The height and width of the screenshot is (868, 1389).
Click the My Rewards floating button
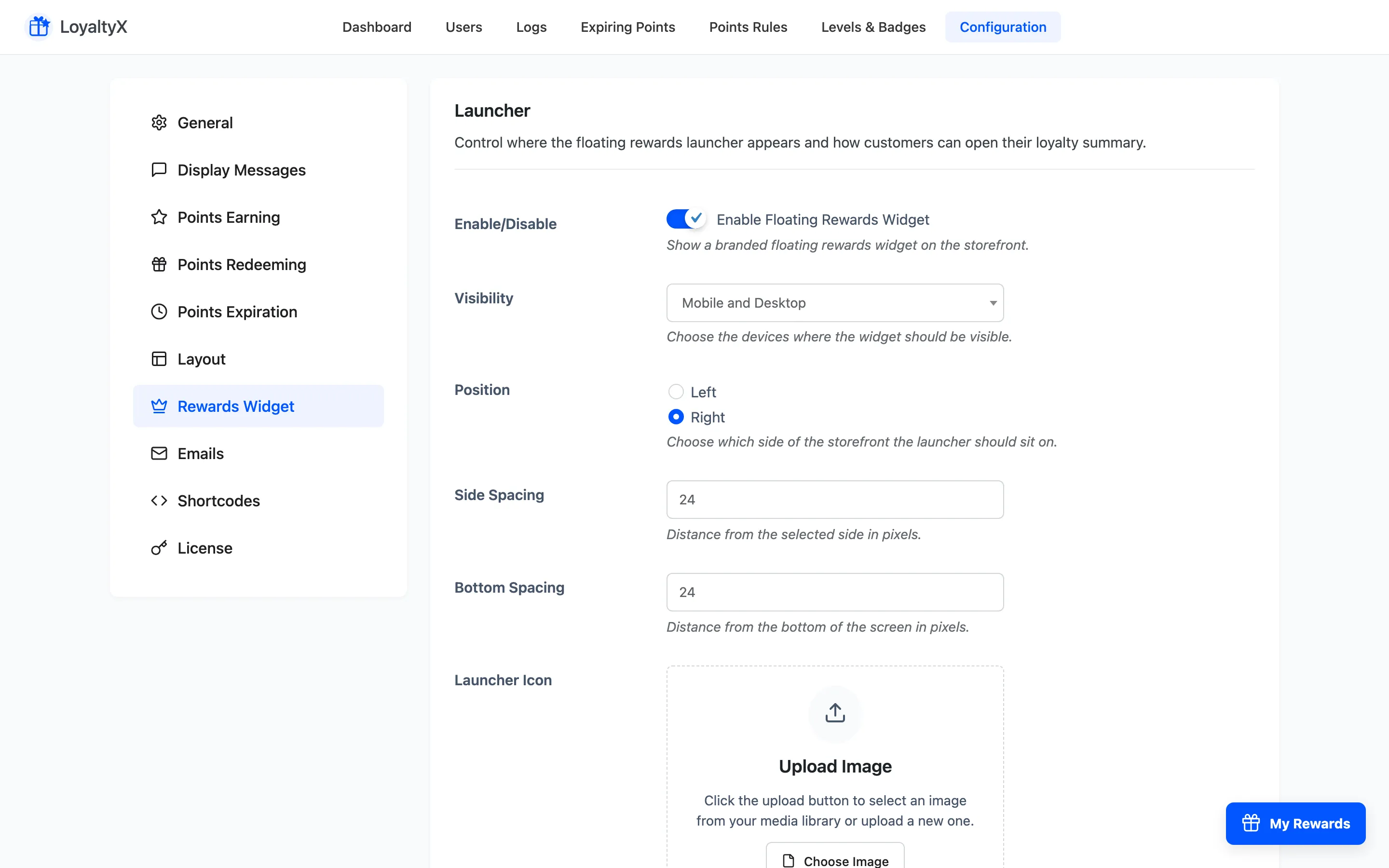point(1295,823)
